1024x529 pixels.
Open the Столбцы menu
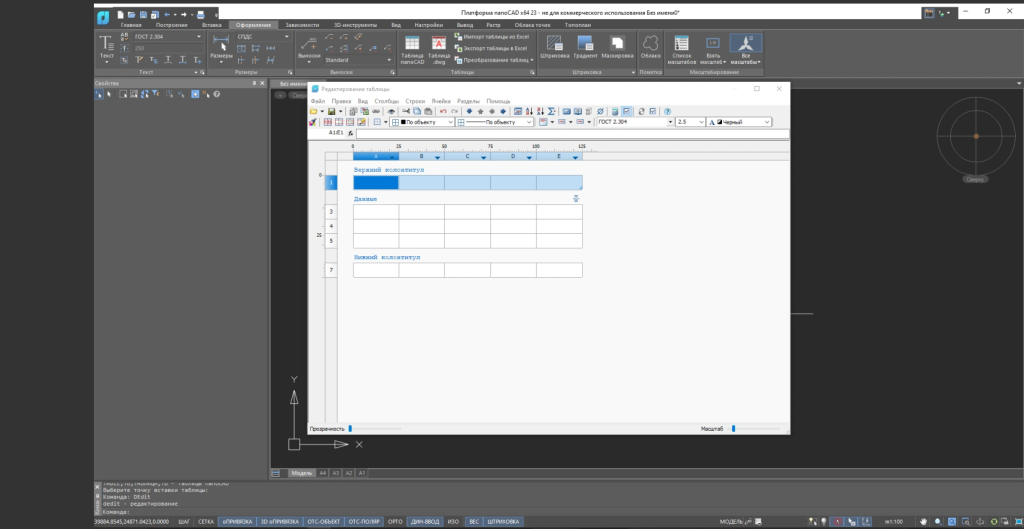386,101
